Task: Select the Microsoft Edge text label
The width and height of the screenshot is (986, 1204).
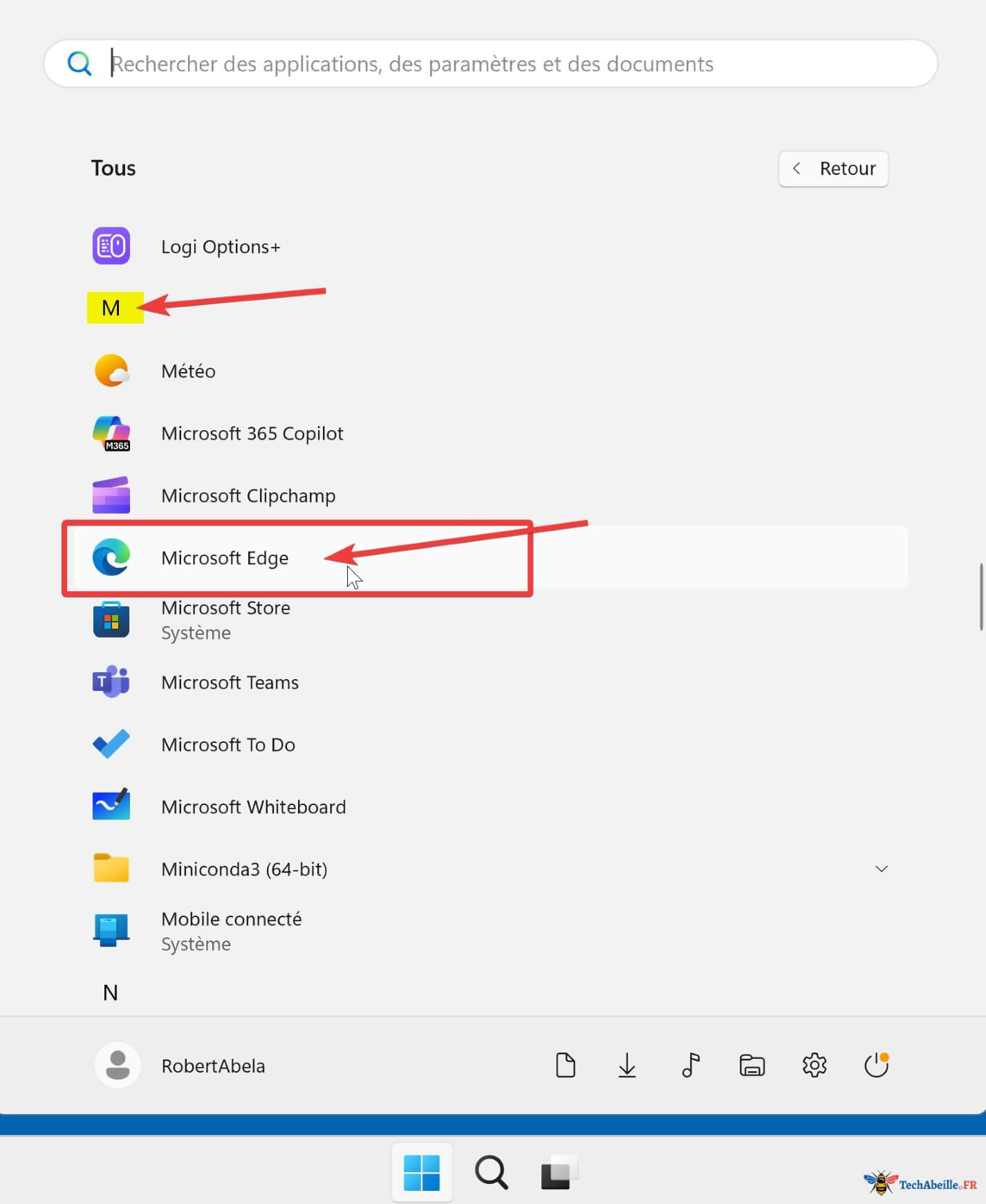Action: click(x=225, y=557)
